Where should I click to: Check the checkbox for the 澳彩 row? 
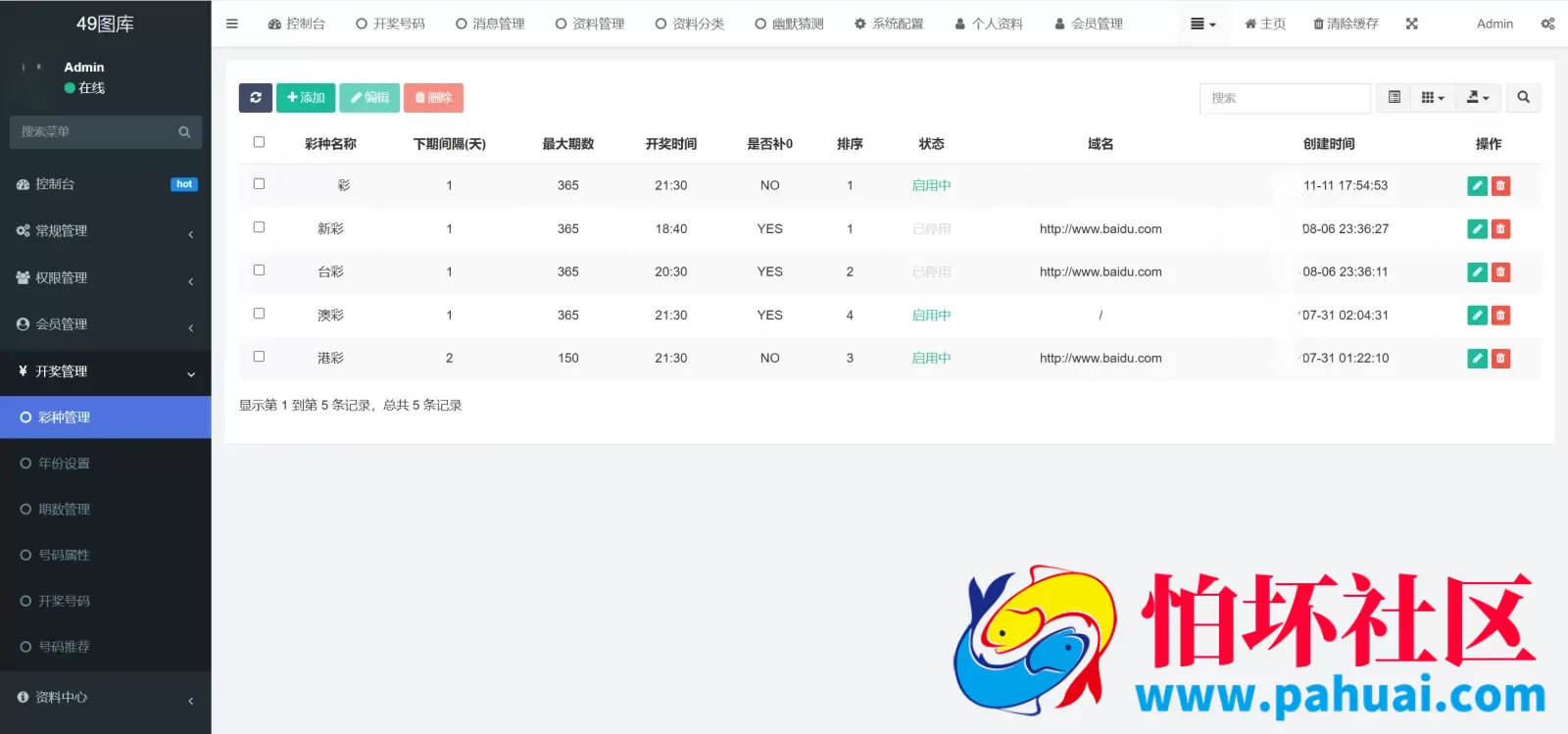click(x=259, y=313)
